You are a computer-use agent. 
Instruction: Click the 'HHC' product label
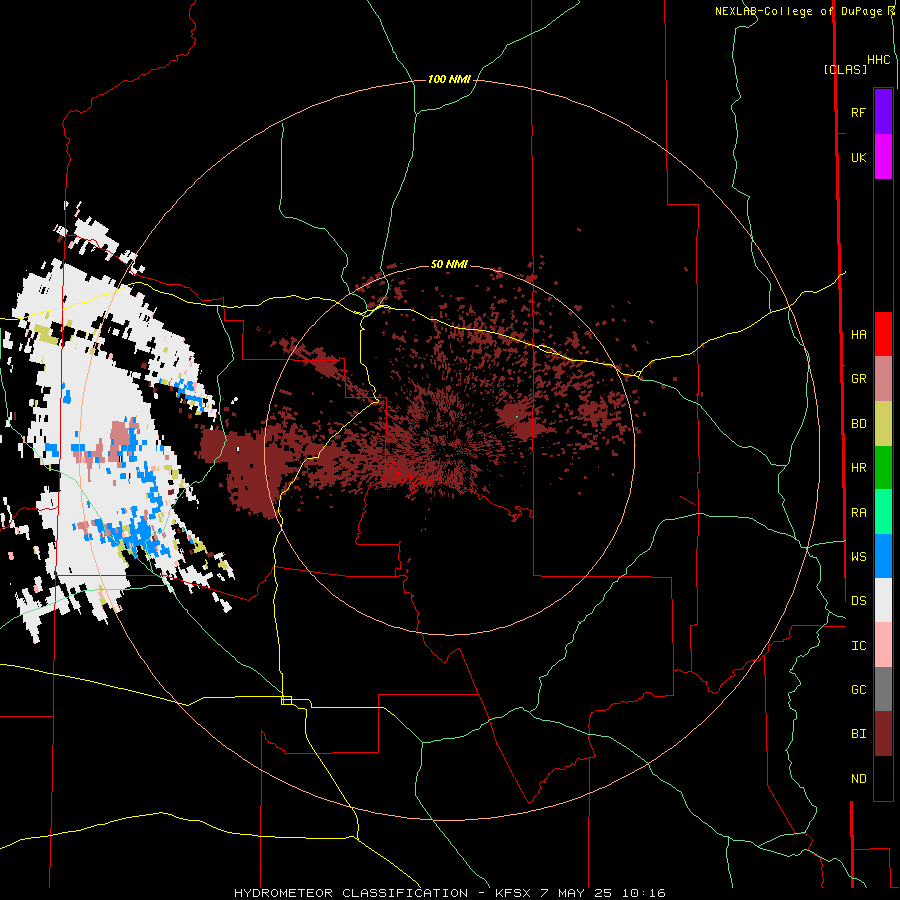pos(879,60)
